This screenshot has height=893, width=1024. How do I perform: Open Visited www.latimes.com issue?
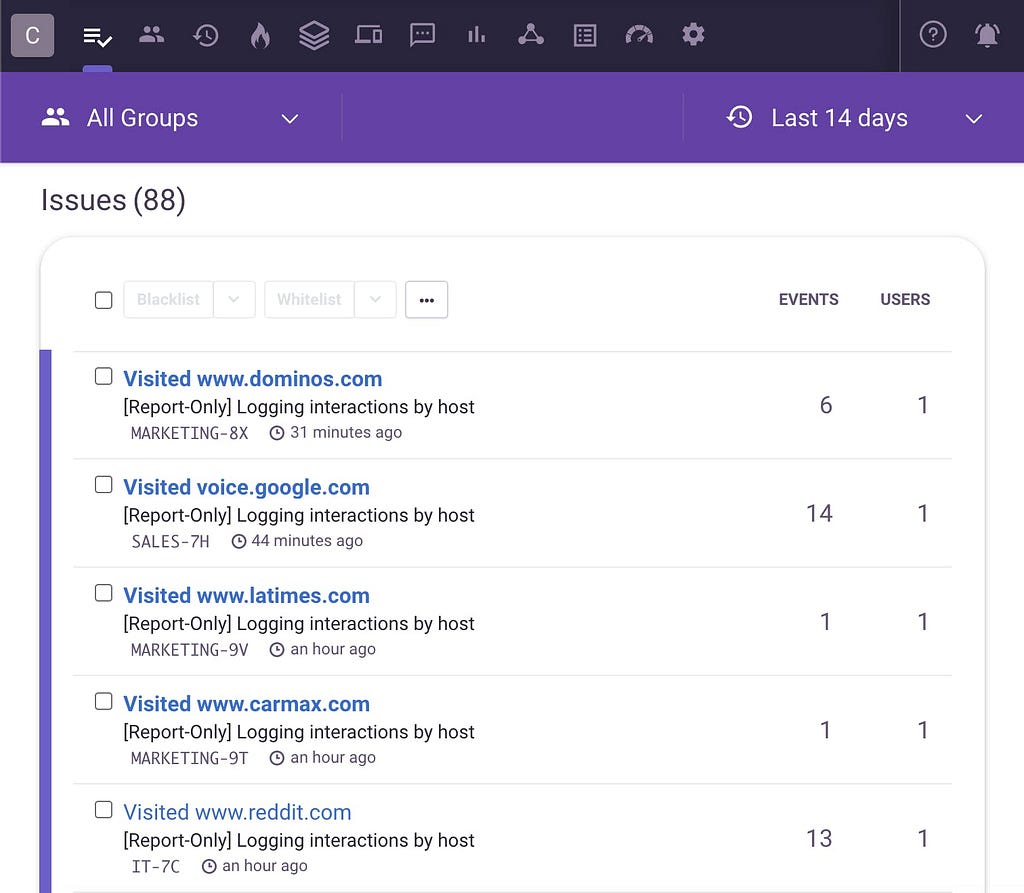point(246,596)
